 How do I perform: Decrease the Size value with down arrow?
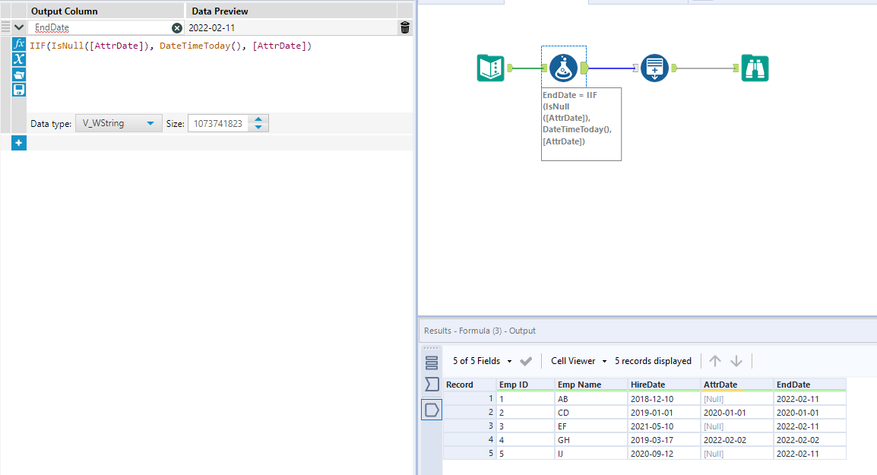(258, 128)
